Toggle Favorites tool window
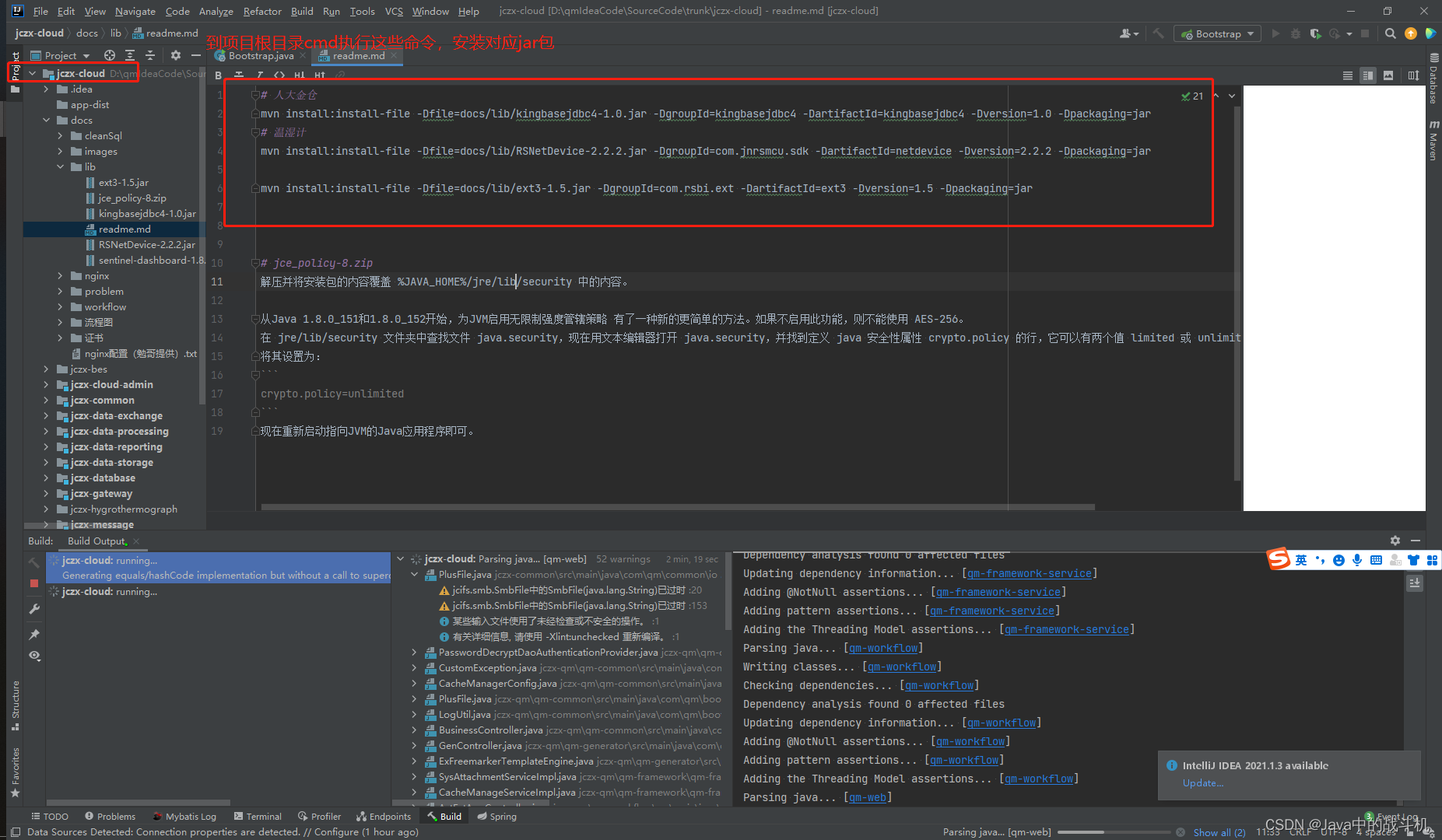The image size is (1442, 840). [x=15, y=772]
